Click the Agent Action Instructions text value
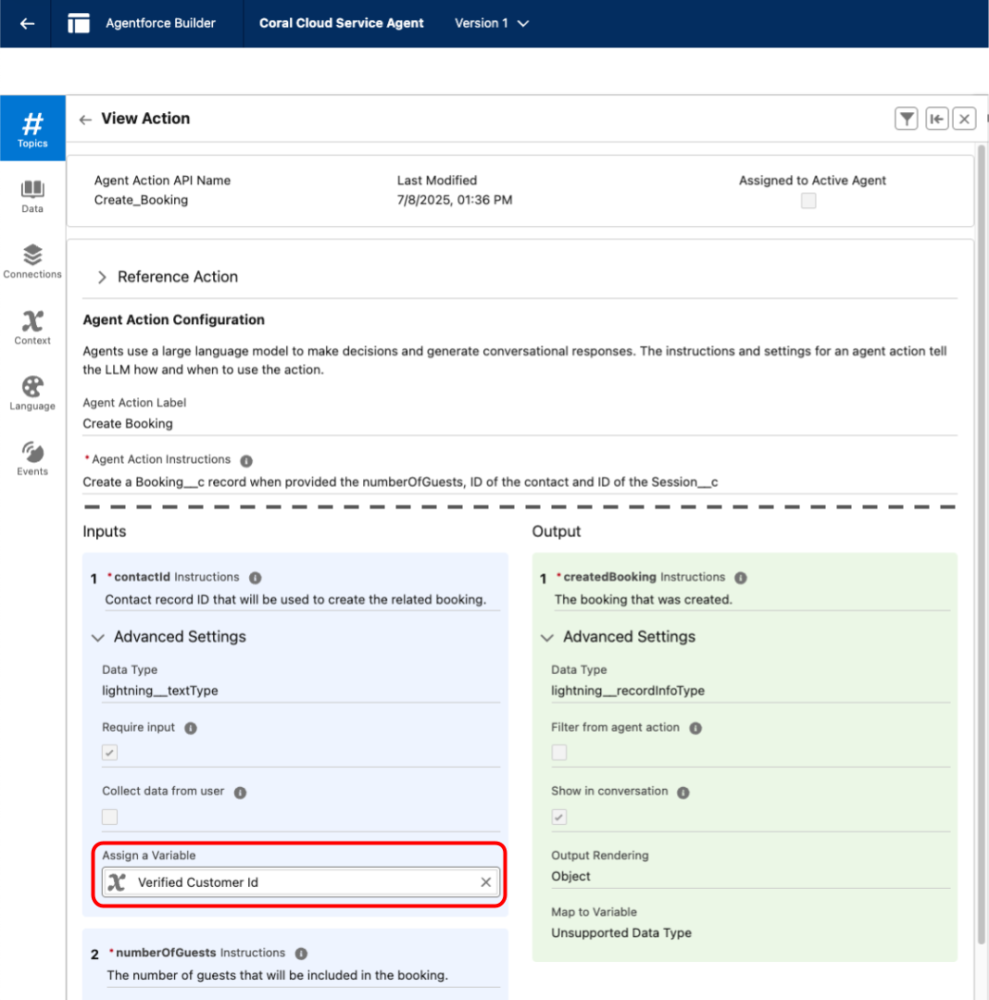This screenshot has height=1000, width=989. pos(400,482)
